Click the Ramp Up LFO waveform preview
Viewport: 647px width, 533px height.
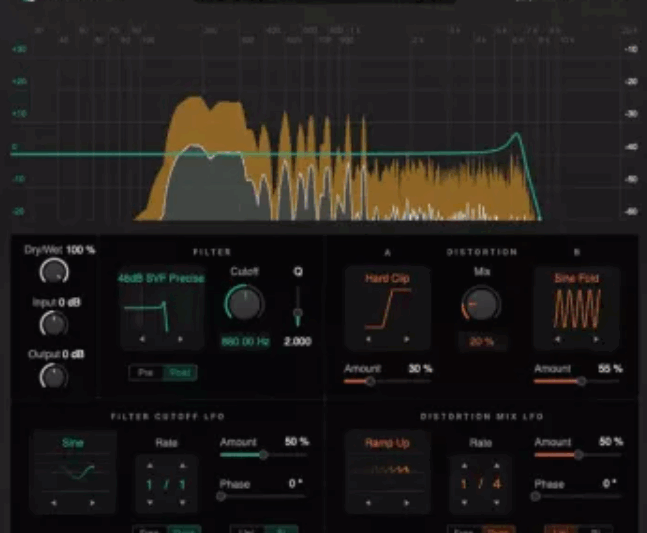[388, 469]
